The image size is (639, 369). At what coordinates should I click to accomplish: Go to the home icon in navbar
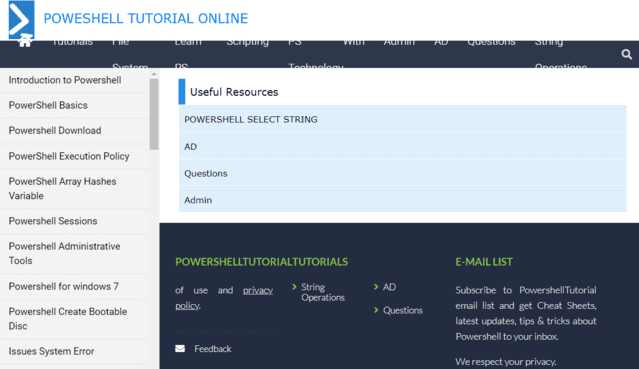[x=25, y=41]
